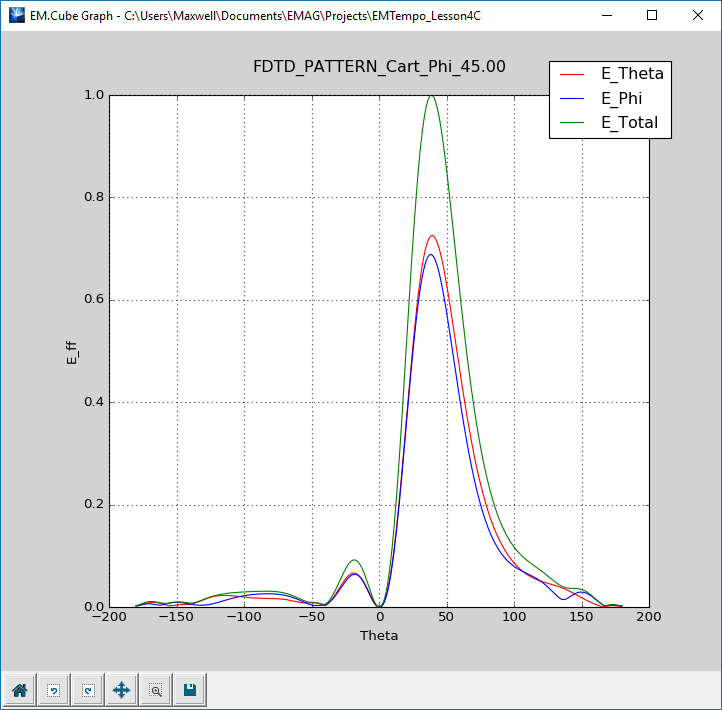Click the E_Phi legend label
The width and height of the screenshot is (722, 710).
[621, 98]
